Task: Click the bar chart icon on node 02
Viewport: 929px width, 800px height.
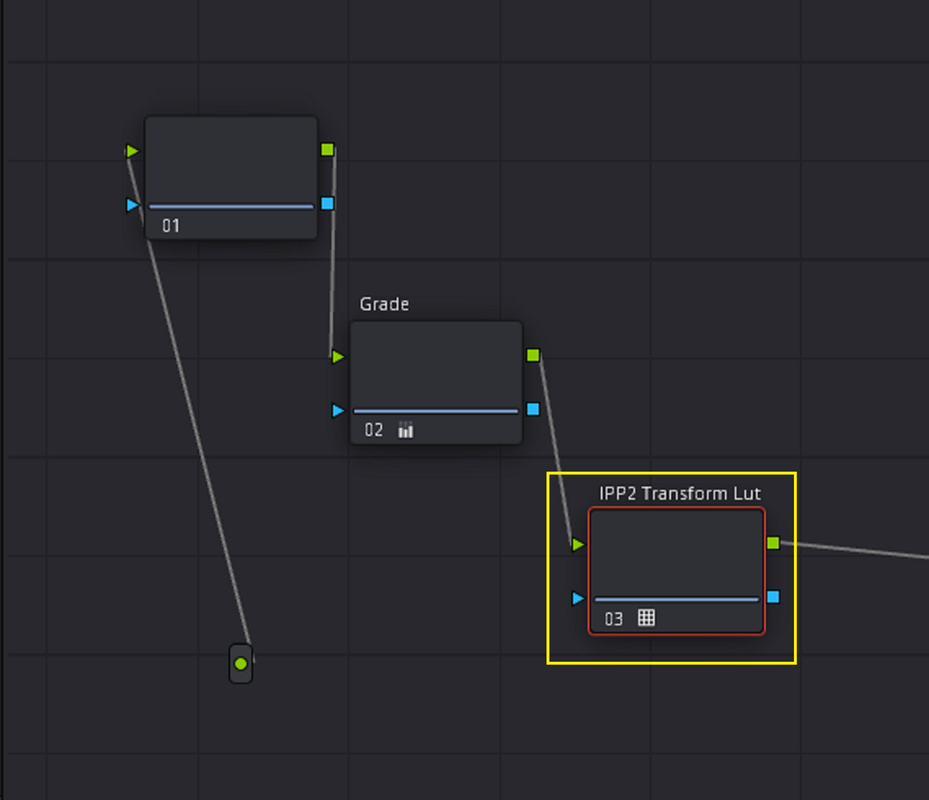Action: pos(406,430)
